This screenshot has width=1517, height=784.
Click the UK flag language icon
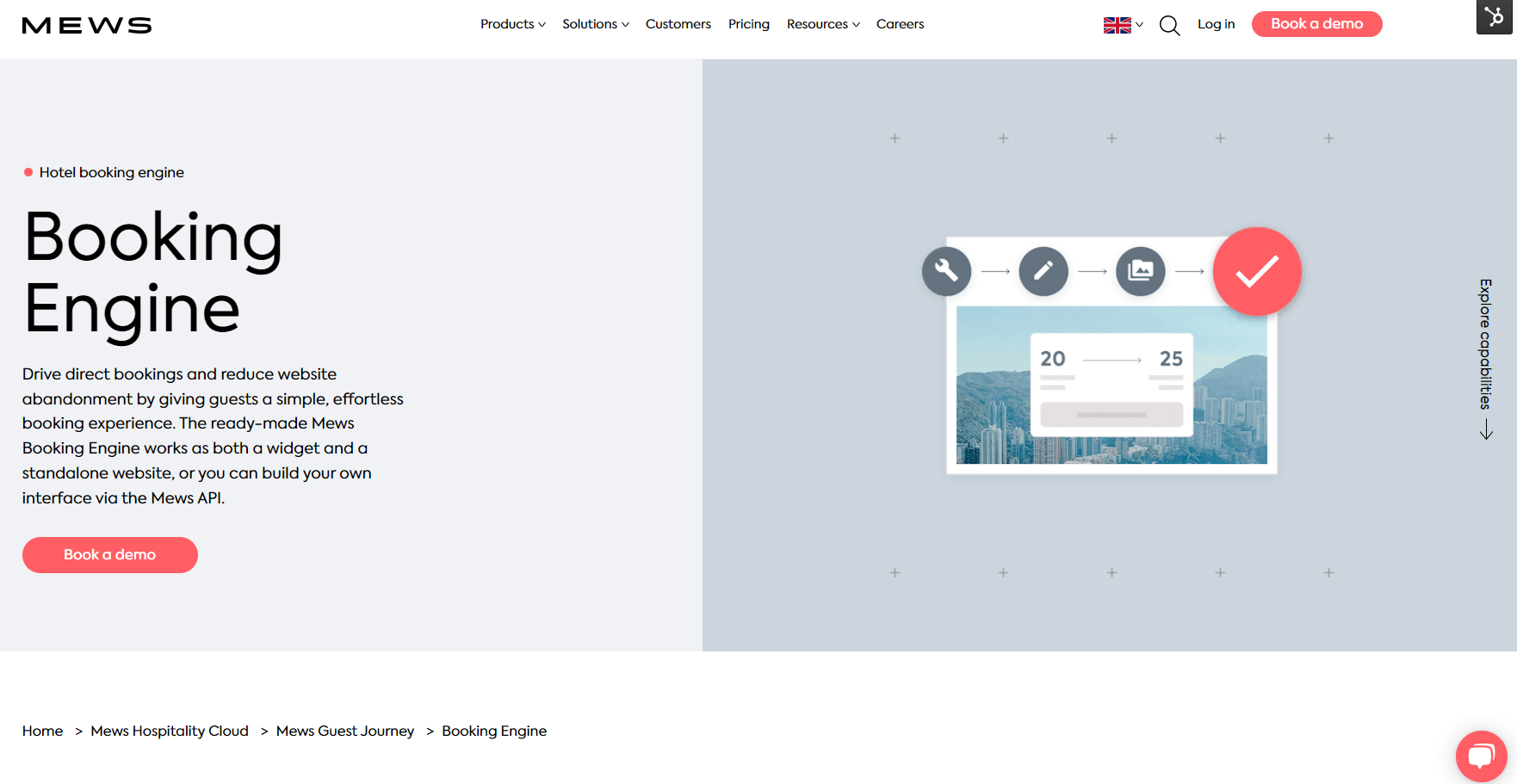coord(1117,25)
